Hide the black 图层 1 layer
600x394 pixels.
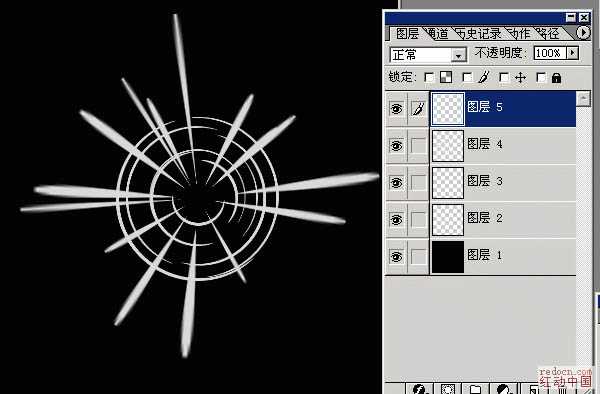click(396, 256)
